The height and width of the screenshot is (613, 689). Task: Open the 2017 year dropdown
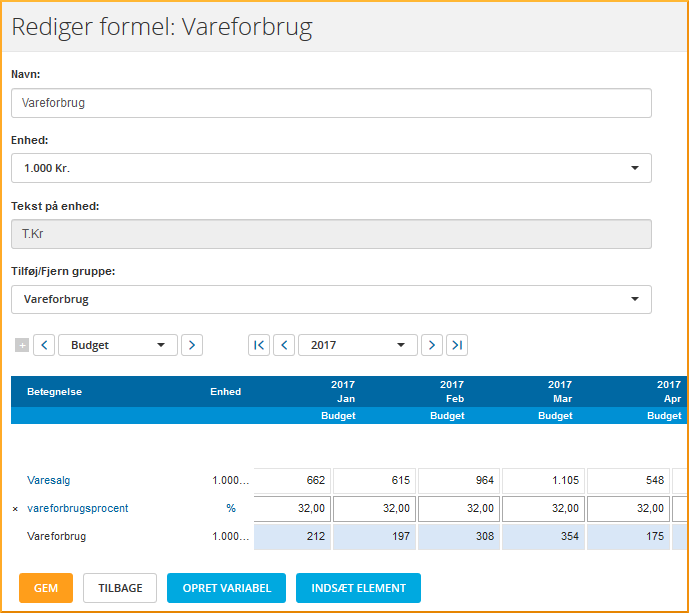pos(358,345)
